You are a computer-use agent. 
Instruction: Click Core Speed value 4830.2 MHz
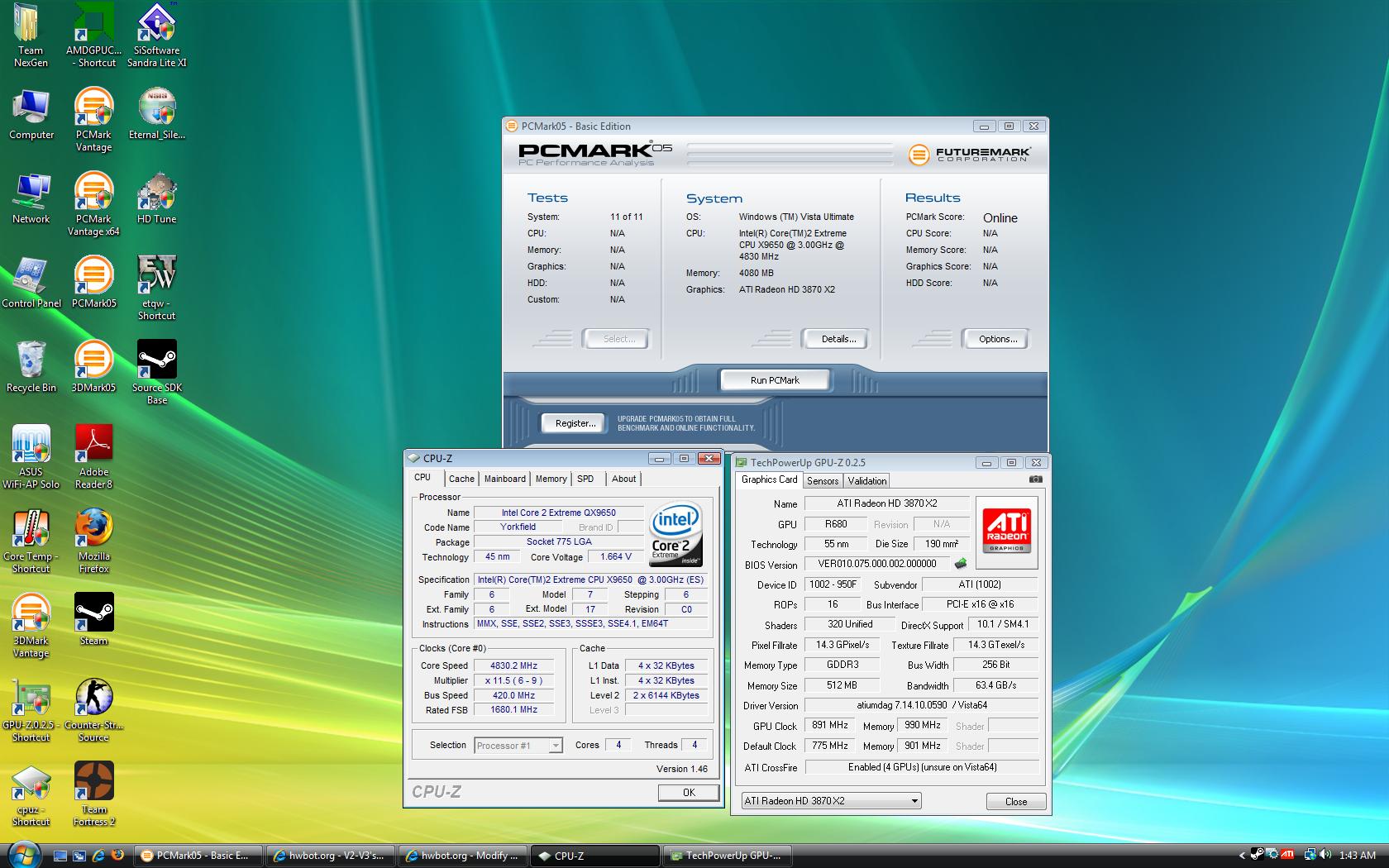pos(513,665)
